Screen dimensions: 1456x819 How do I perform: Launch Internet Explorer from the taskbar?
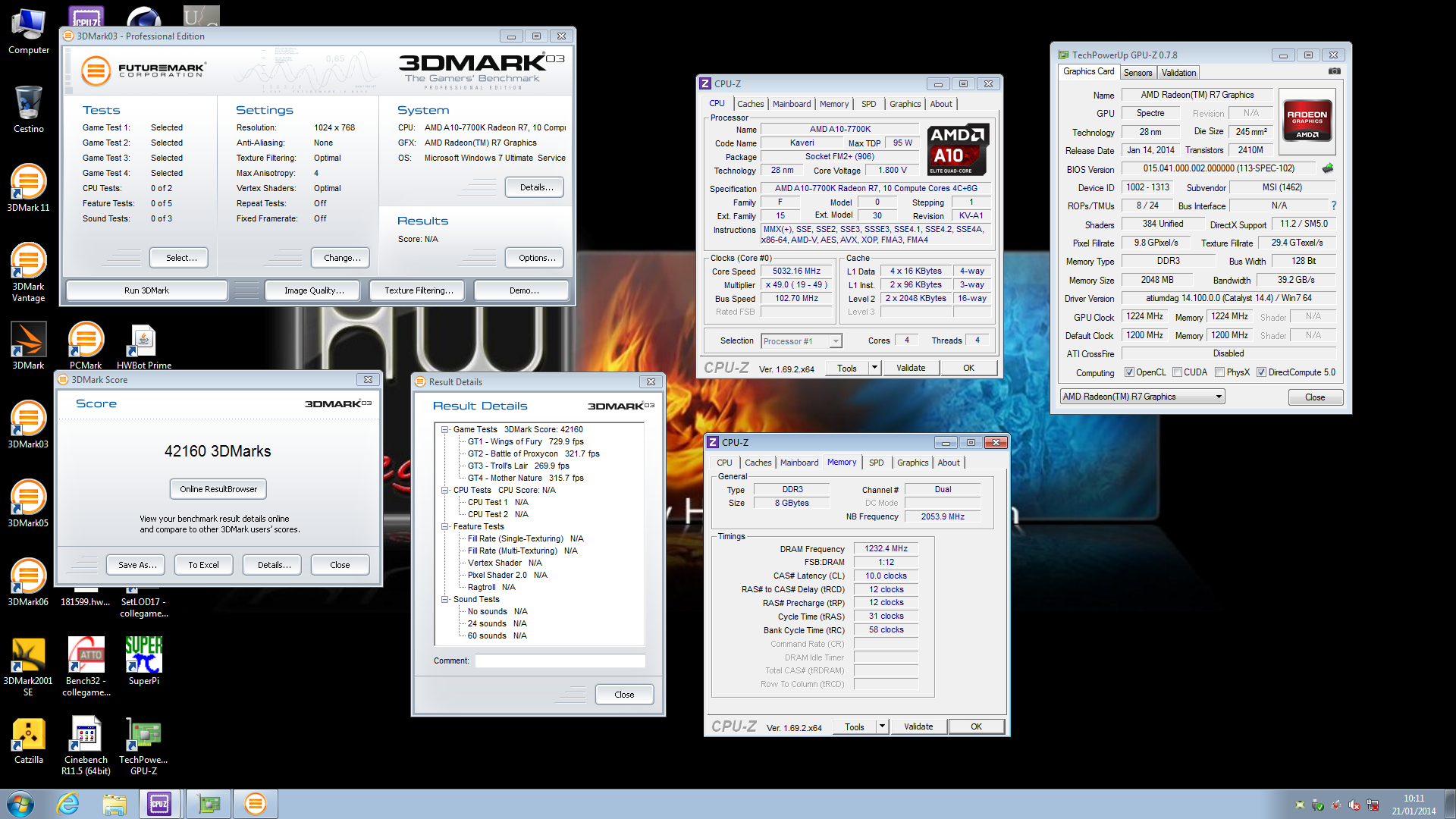tap(68, 804)
